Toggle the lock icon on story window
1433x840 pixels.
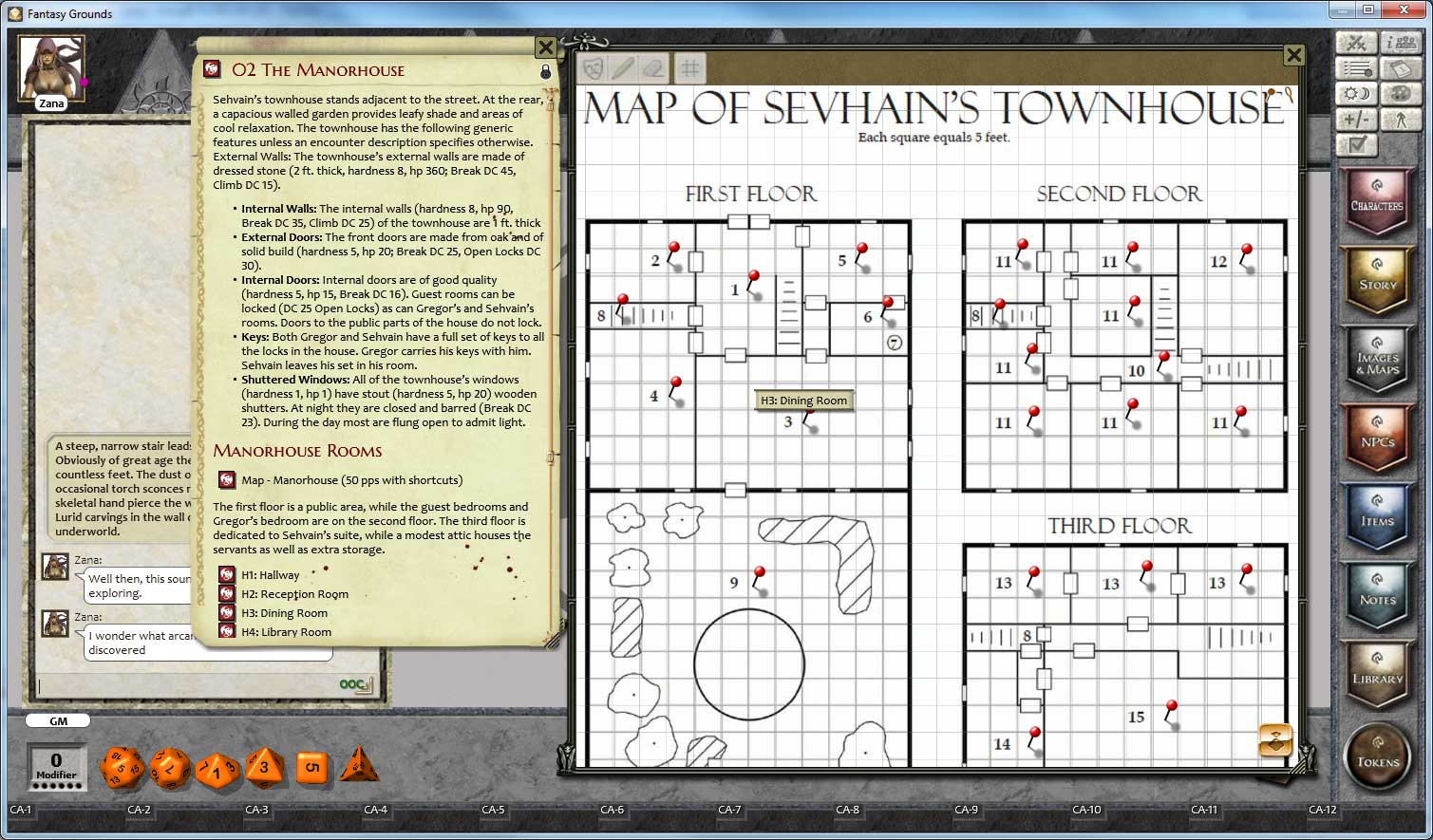(545, 71)
